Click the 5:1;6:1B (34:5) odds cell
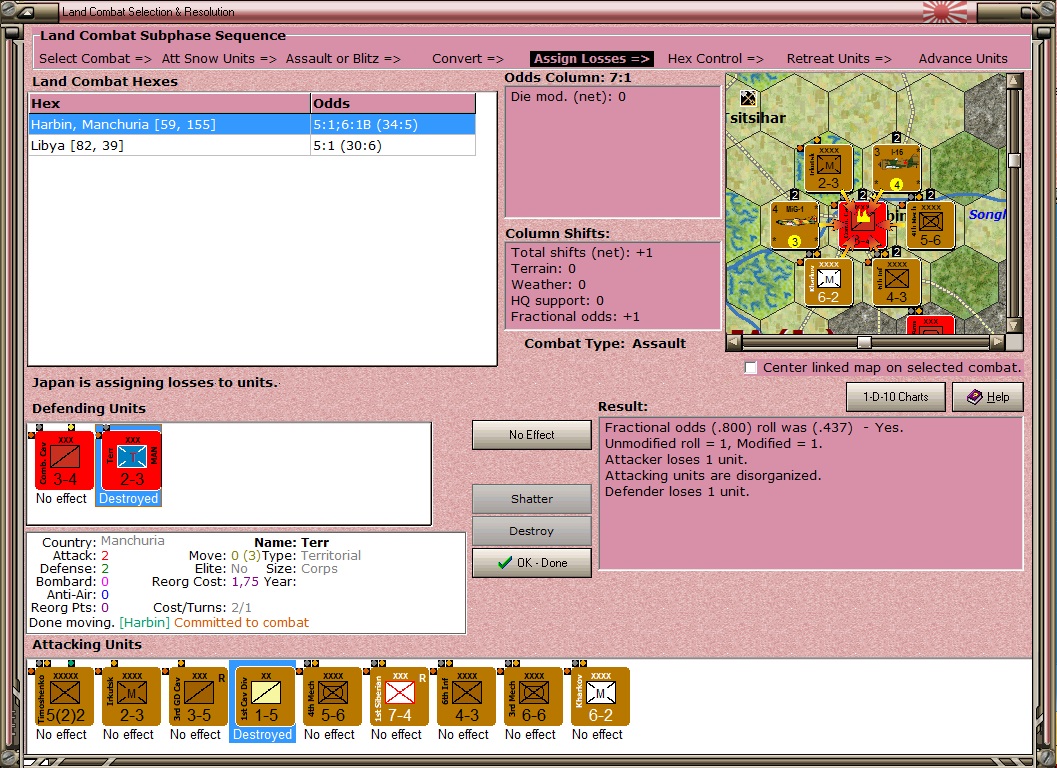 393,125
